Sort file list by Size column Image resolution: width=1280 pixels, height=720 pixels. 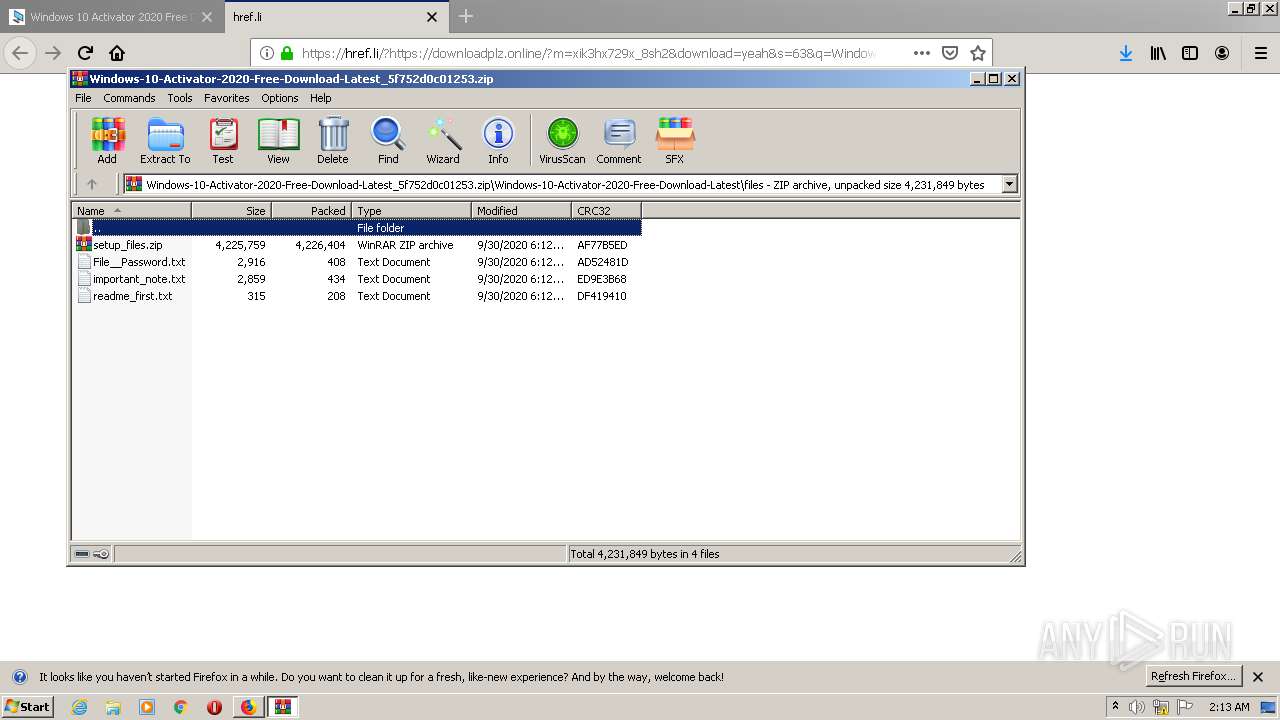pos(231,211)
